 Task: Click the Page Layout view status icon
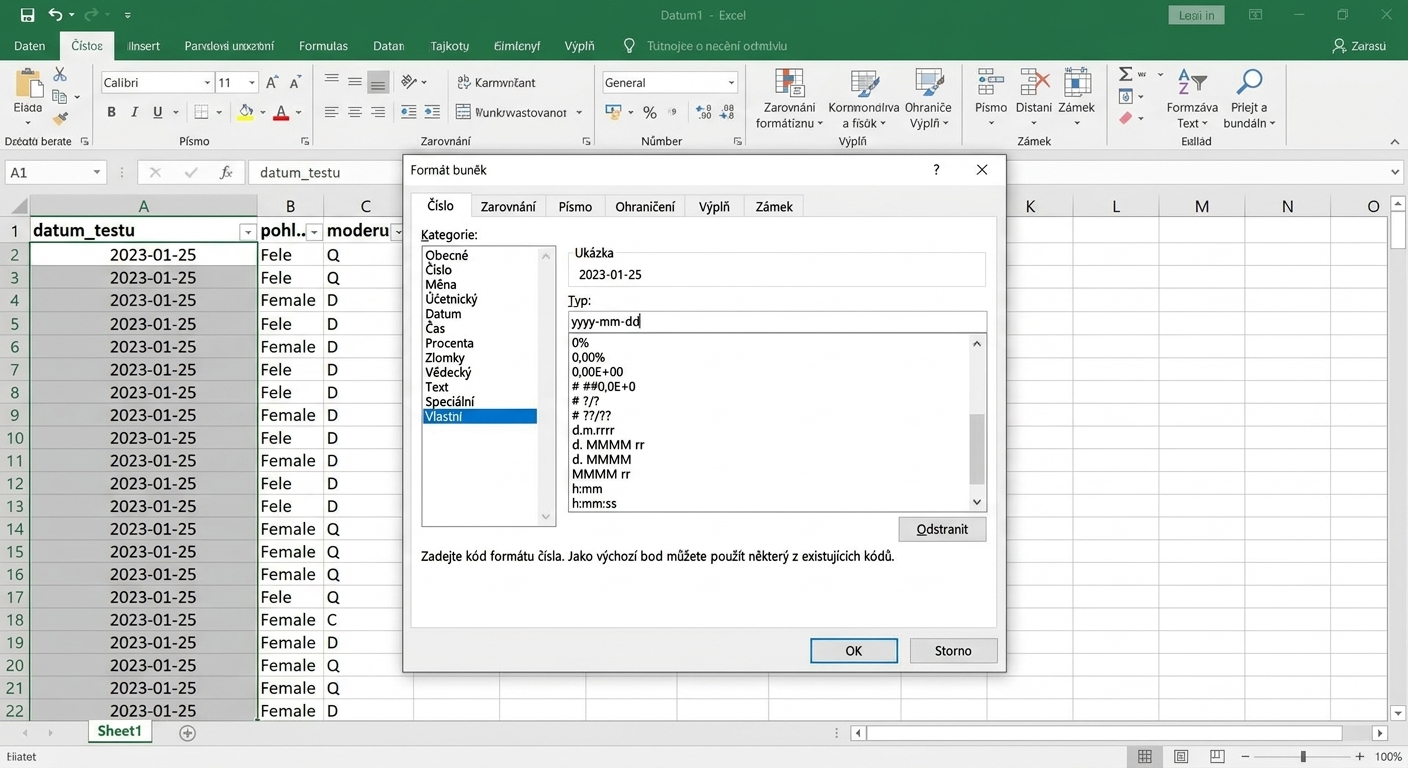1181,757
